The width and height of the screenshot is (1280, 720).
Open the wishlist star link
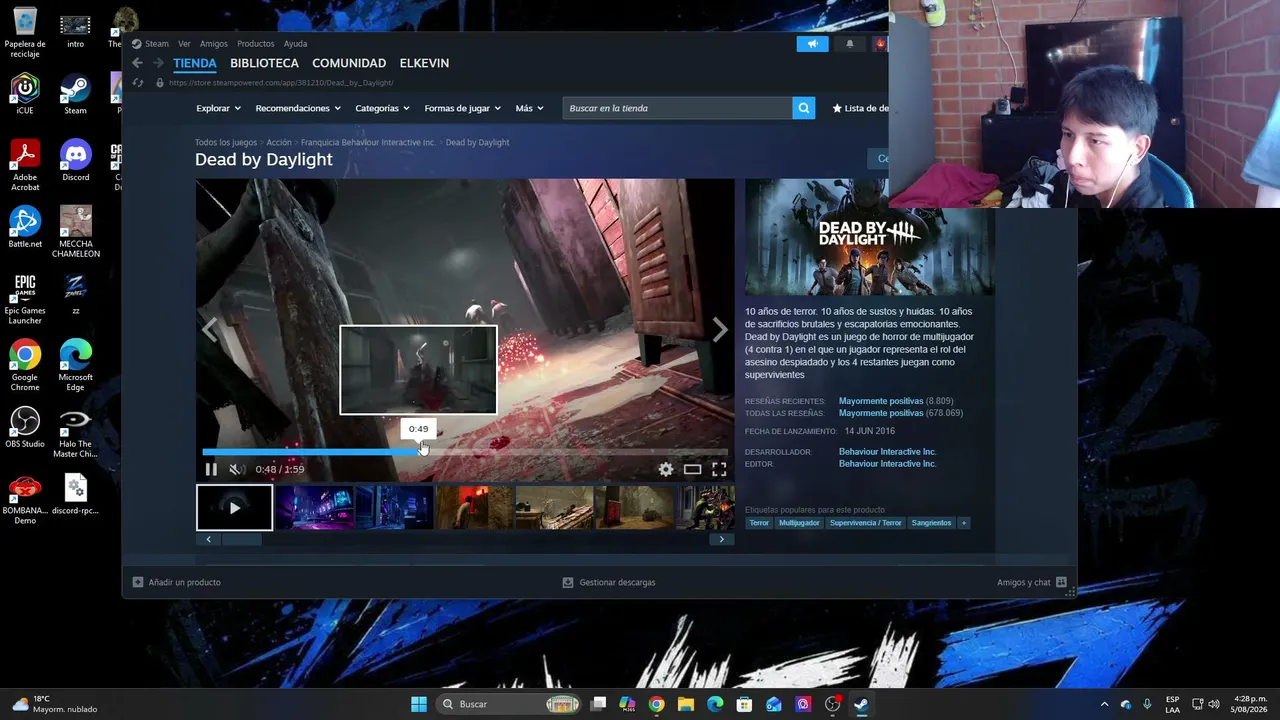click(x=860, y=108)
